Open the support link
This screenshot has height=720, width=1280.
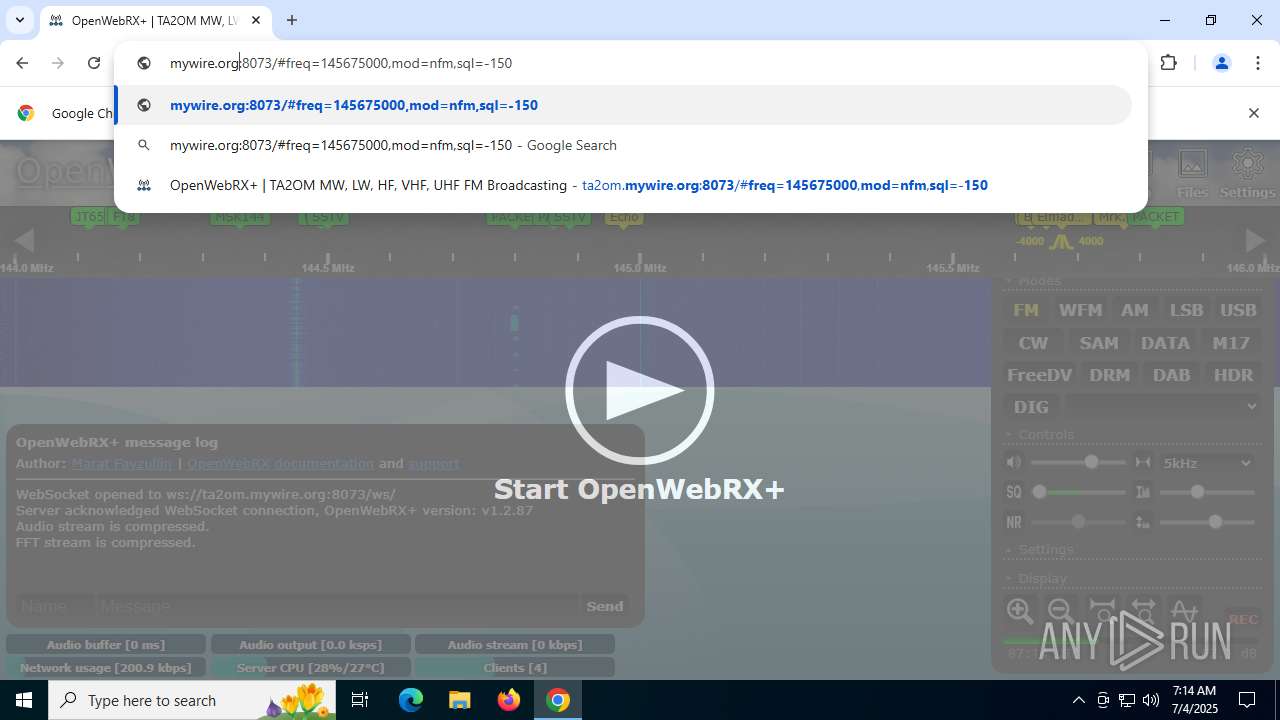pyautogui.click(x=434, y=463)
